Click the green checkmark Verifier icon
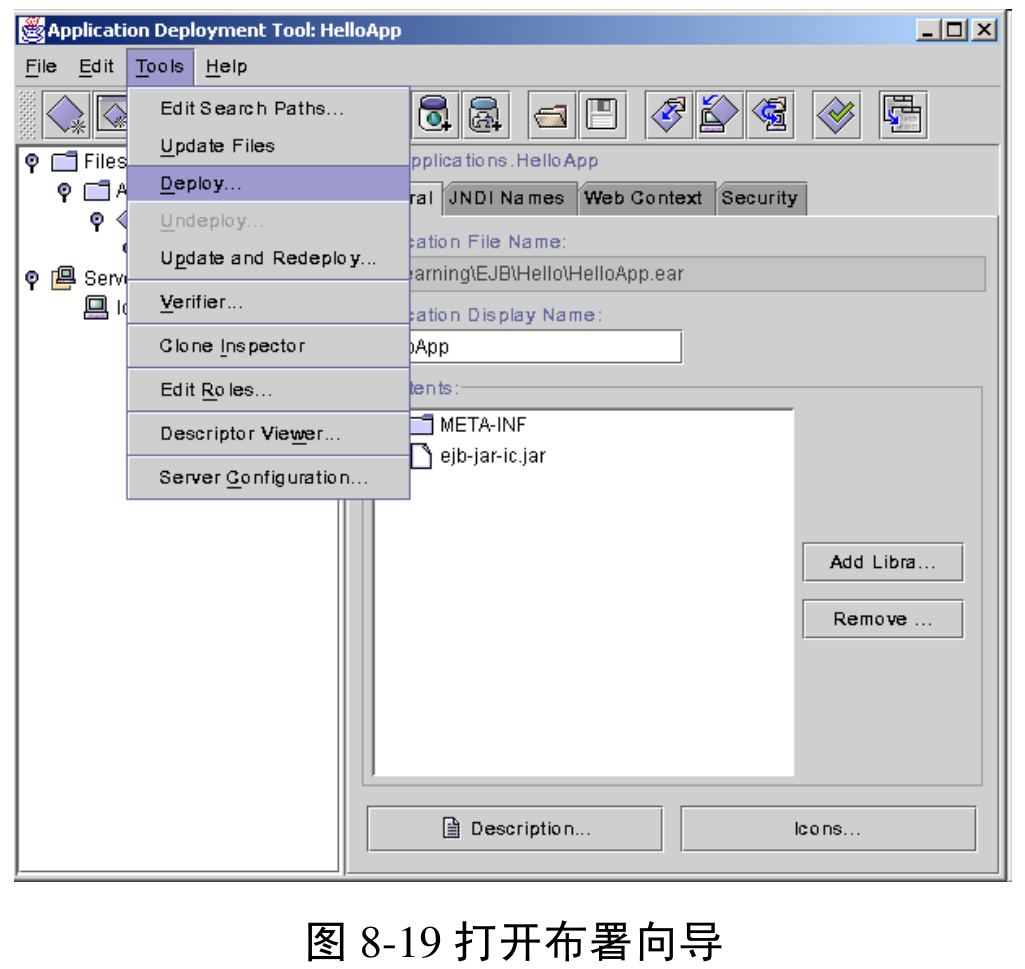1025x969 pixels. point(836,116)
